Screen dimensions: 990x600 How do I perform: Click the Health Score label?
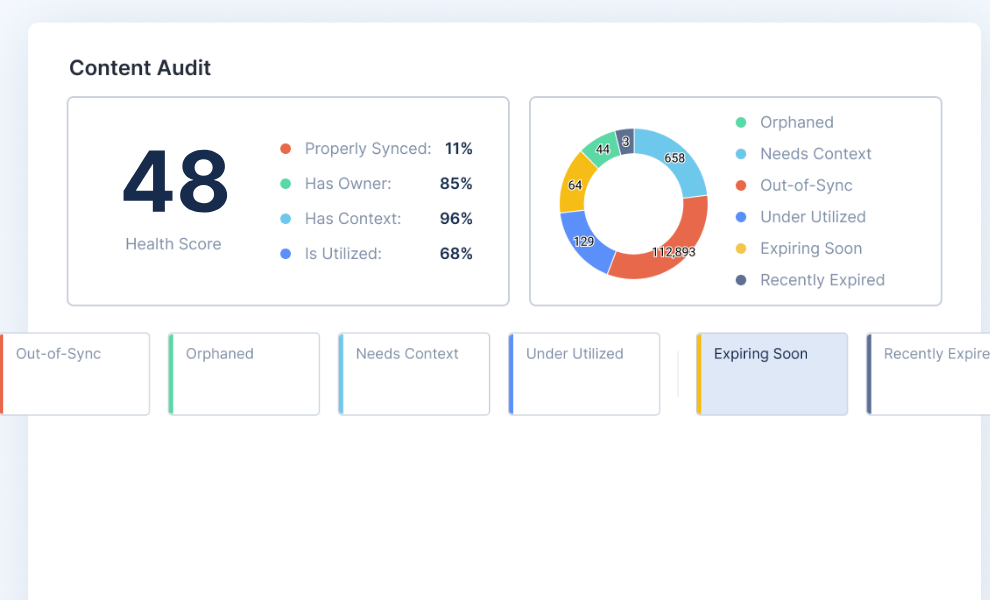tap(173, 244)
